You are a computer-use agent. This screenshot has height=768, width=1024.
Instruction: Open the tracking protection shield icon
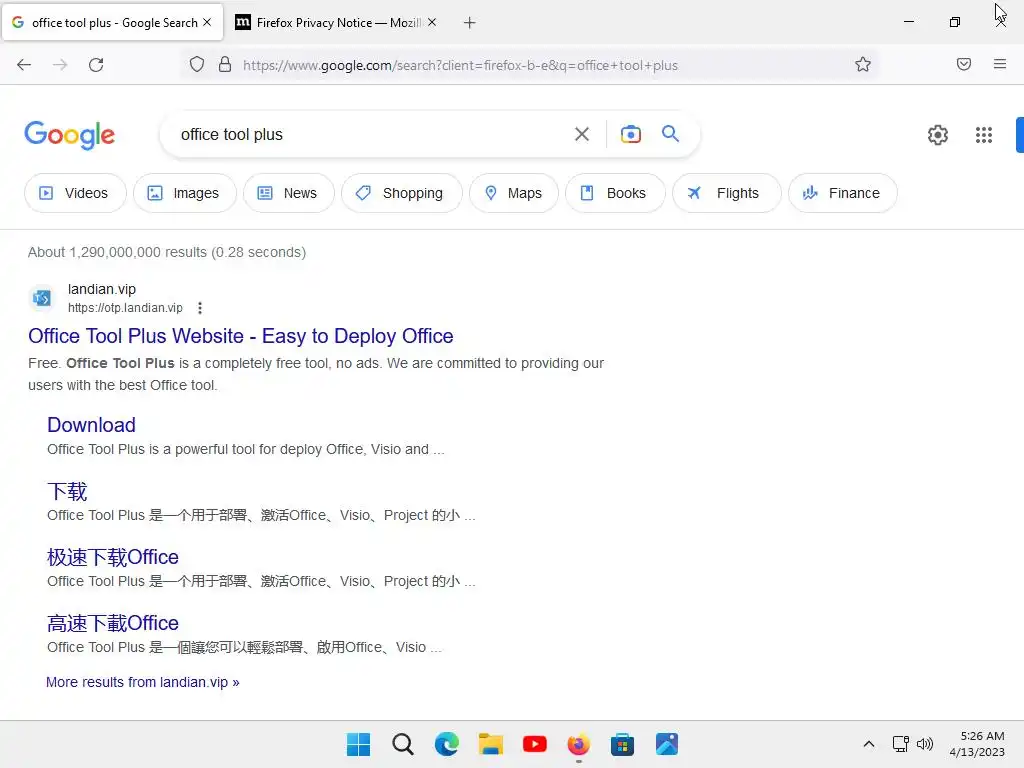tap(197, 65)
